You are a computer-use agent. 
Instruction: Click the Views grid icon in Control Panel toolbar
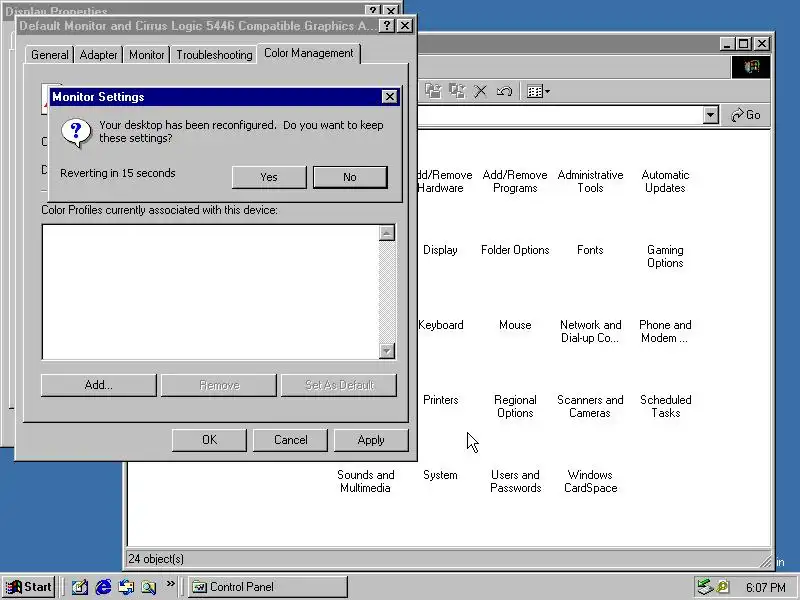(534, 91)
